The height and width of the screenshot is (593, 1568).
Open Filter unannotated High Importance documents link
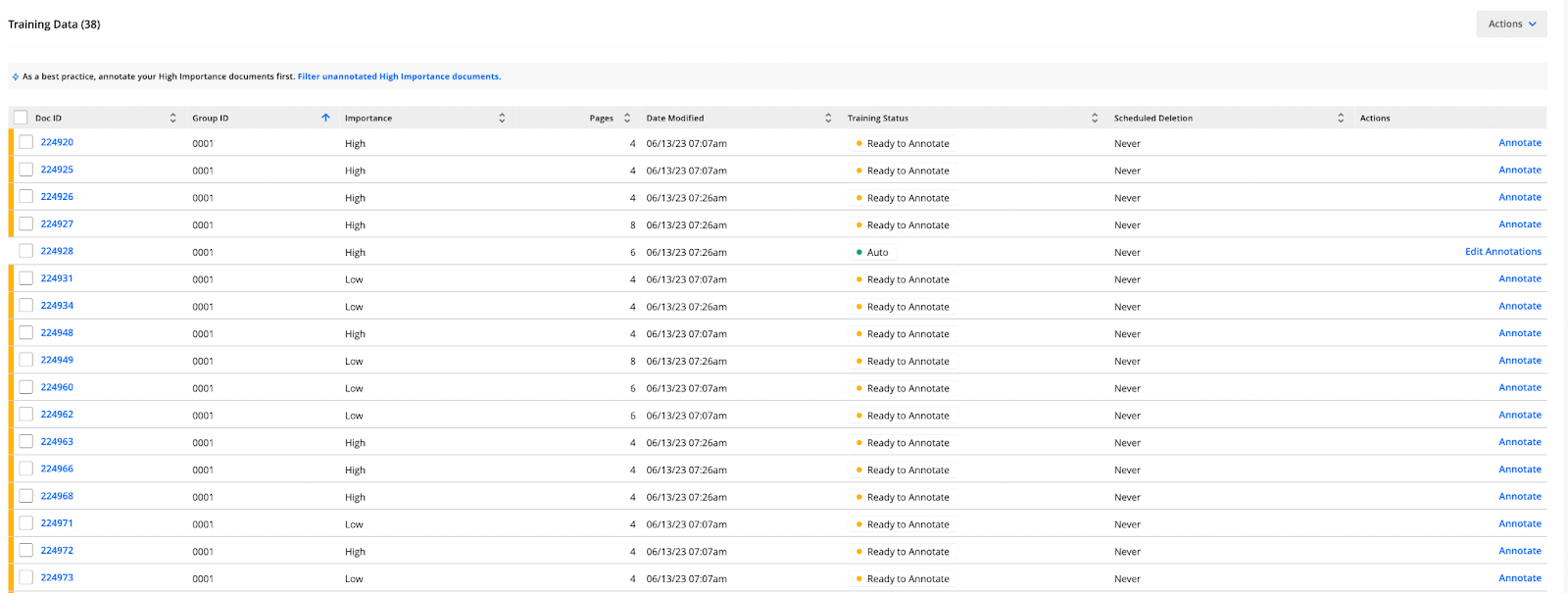click(399, 76)
